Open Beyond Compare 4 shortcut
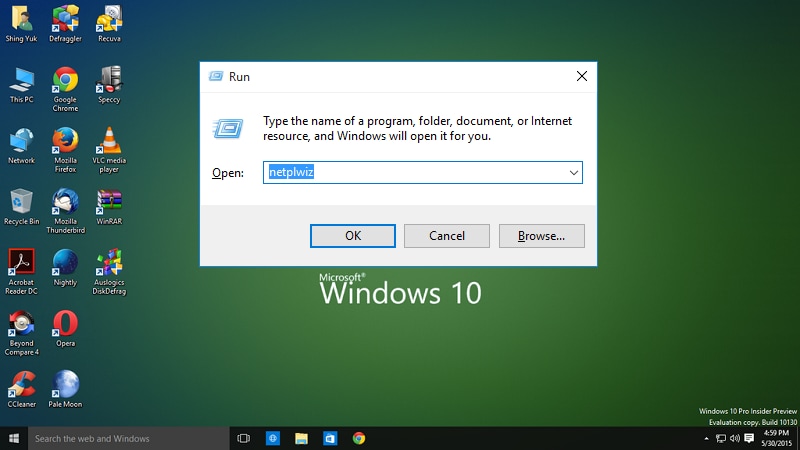Viewport: 800px width, 450px height. (x=21, y=333)
